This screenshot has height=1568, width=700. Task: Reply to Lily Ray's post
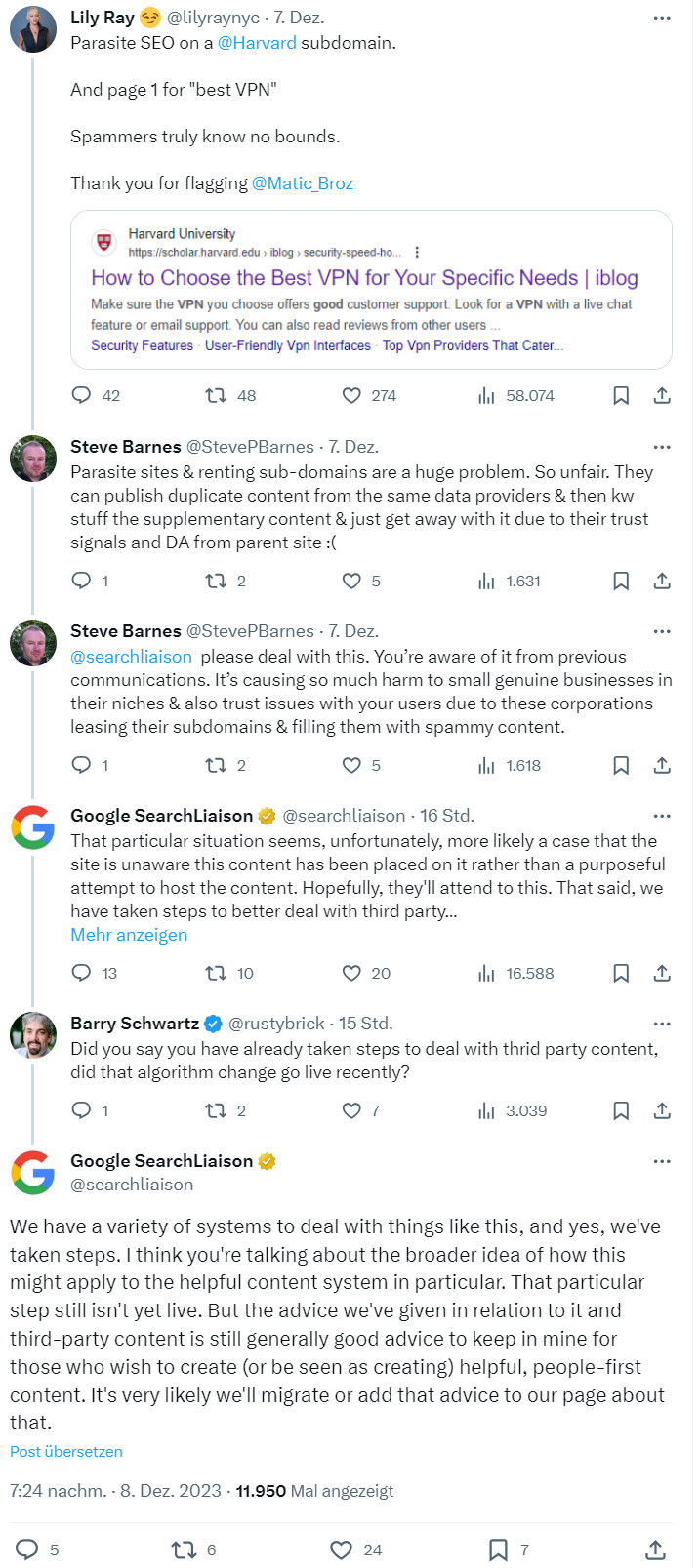point(81,395)
